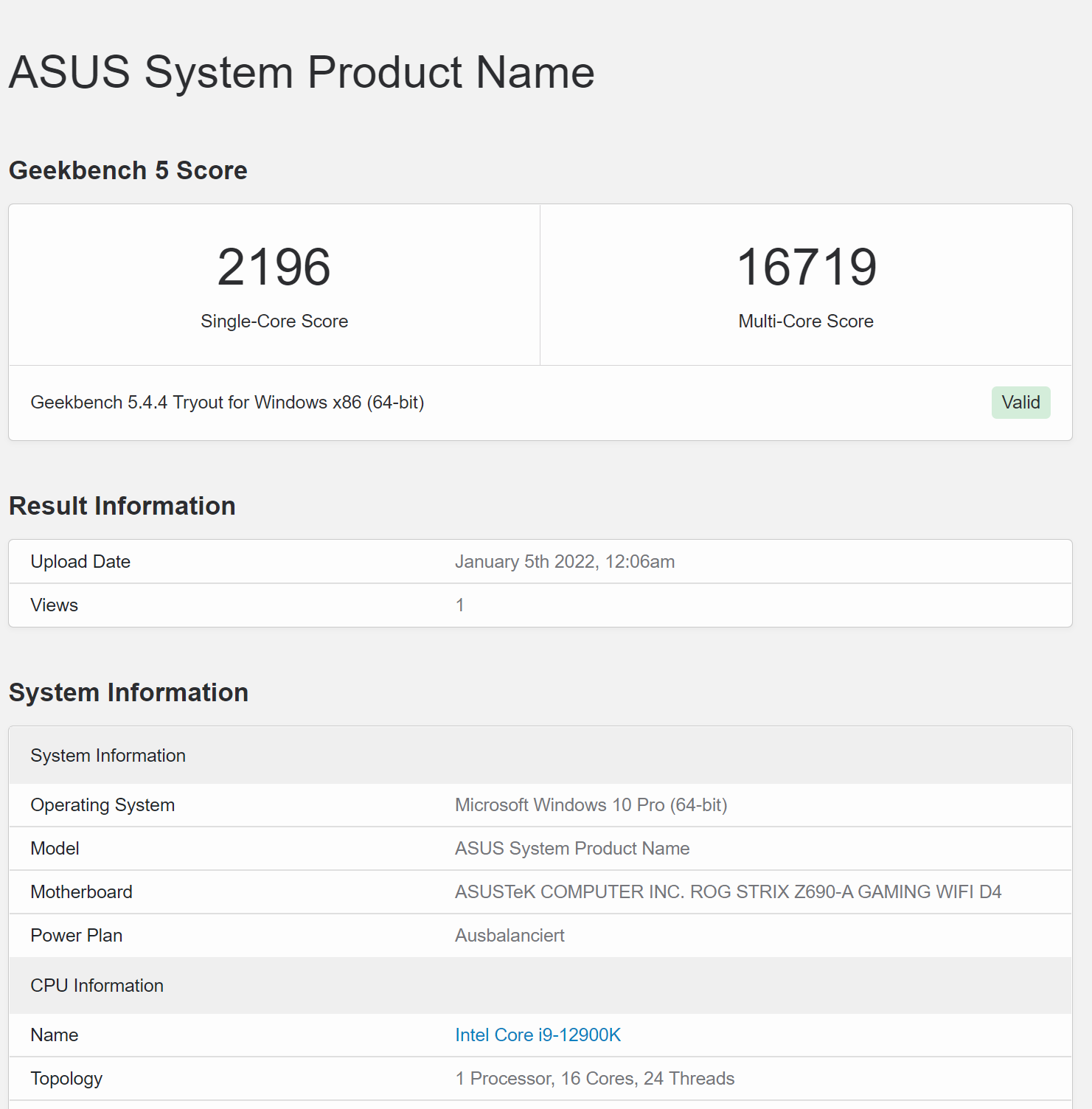The image size is (1092, 1109).
Task: Click the Geekbench 5.4.4 Tryout version text
Action: tap(227, 403)
